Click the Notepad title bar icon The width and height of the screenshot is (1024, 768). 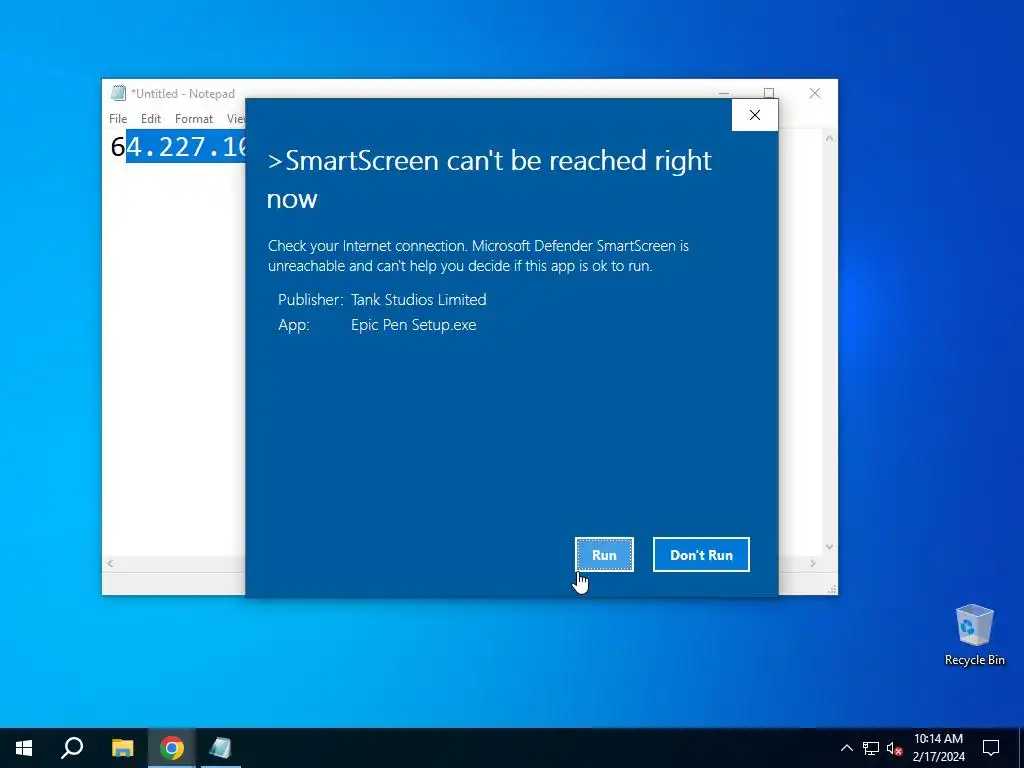(118, 93)
